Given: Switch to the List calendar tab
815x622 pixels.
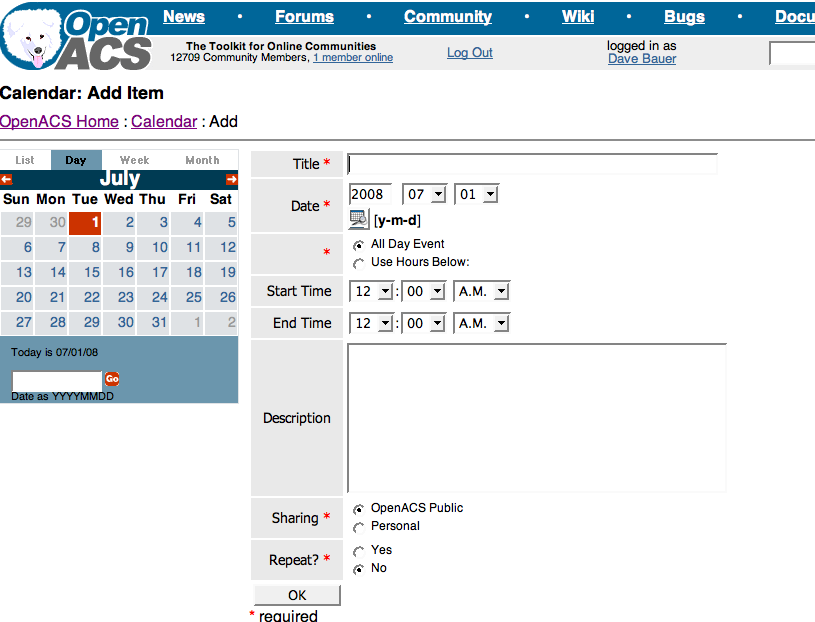Looking at the screenshot, I should 25,160.
